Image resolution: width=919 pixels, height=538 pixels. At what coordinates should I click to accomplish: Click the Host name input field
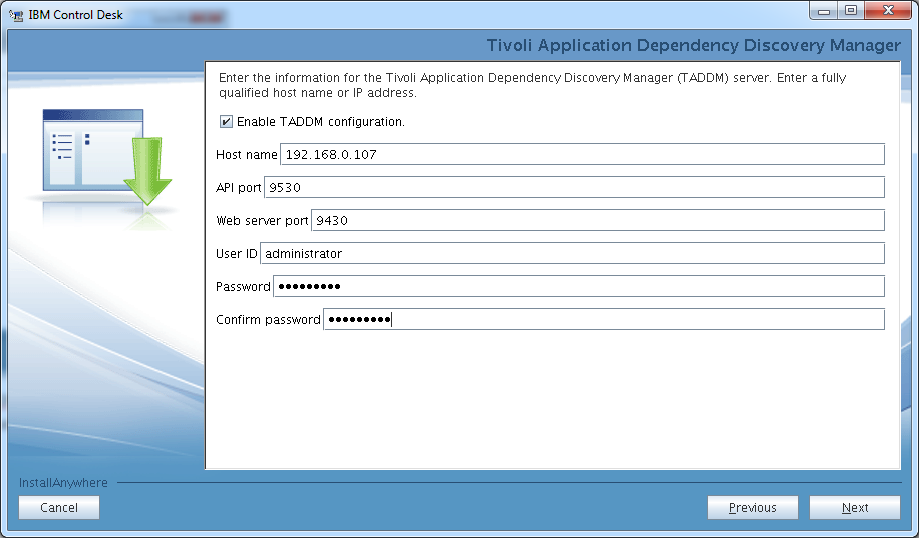coord(582,154)
